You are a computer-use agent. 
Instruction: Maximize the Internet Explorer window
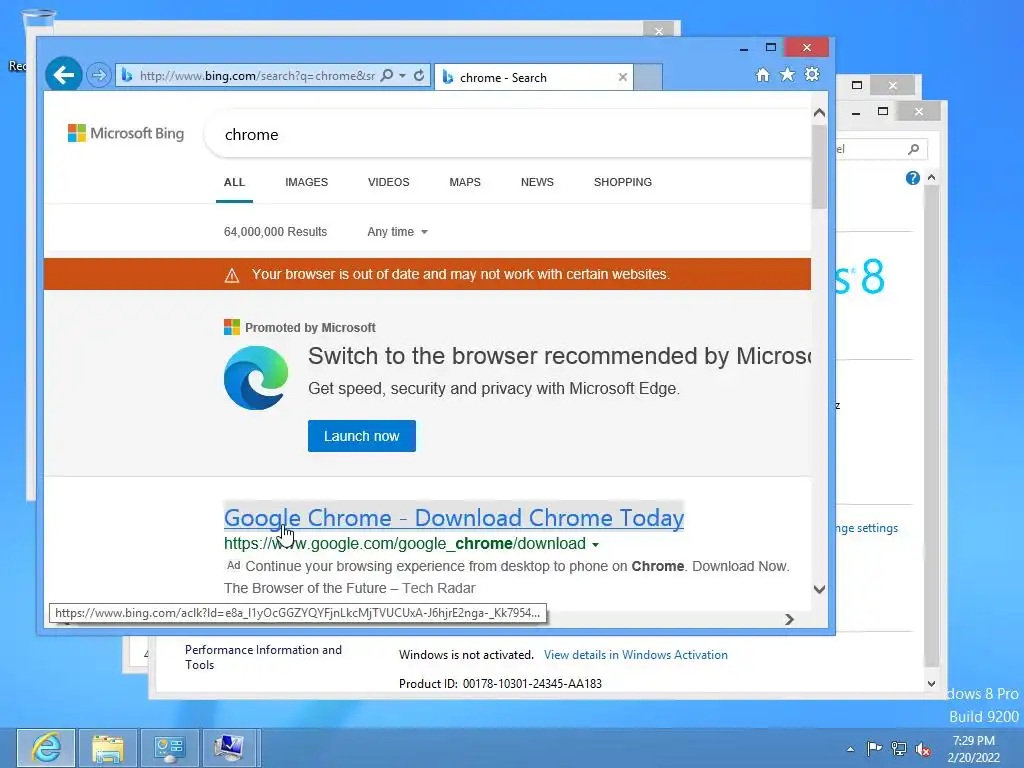click(771, 48)
